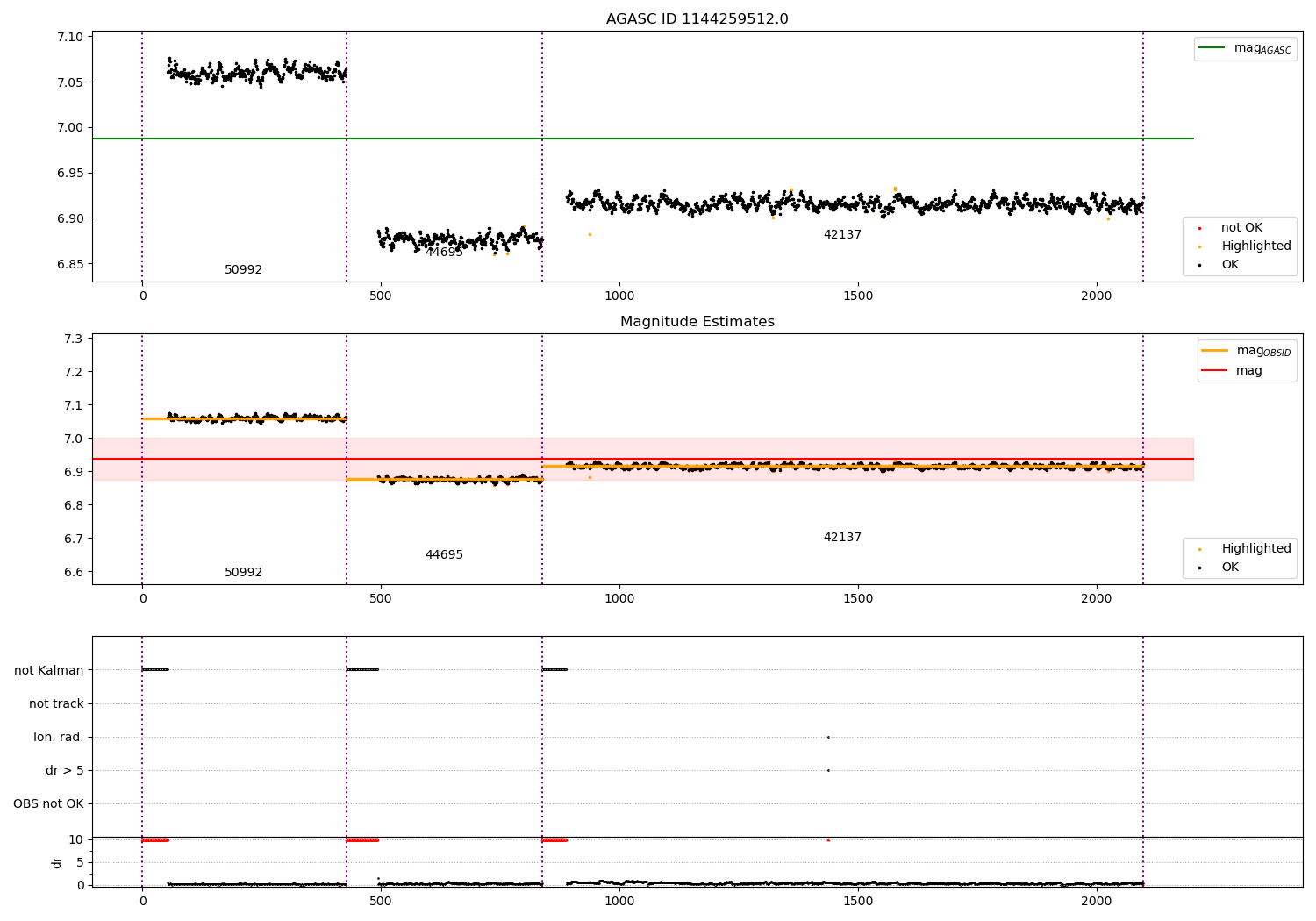Image resolution: width=1316 pixels, height=921 pixels.
Task: Click the red "mag" legend entry in the middle plot
Action: coord(1233,370)
